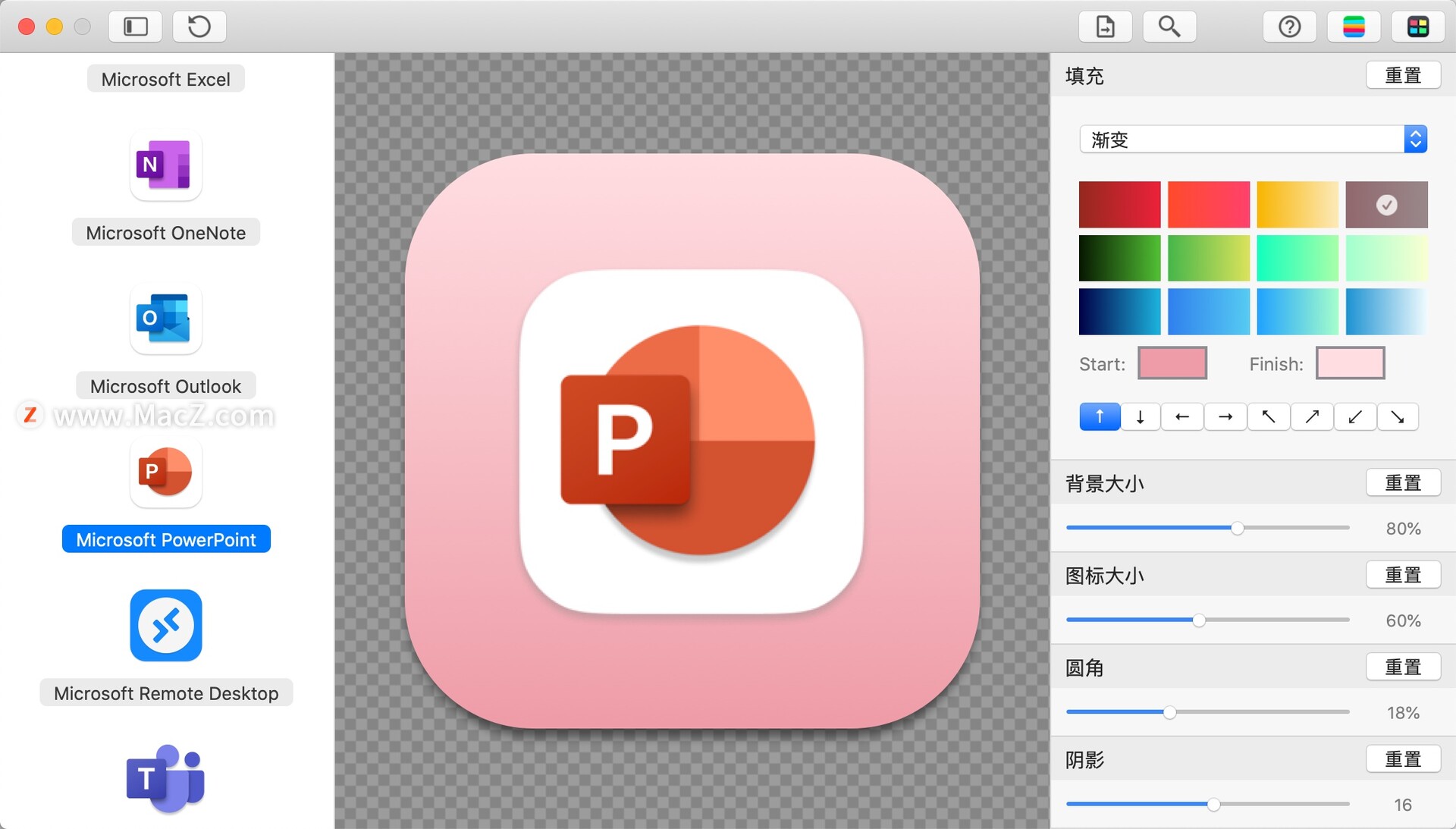Click the color stripes toolbar icon
This screenshot has width=1456, height=829.
pyautogui.click(x=1354, y=27)
